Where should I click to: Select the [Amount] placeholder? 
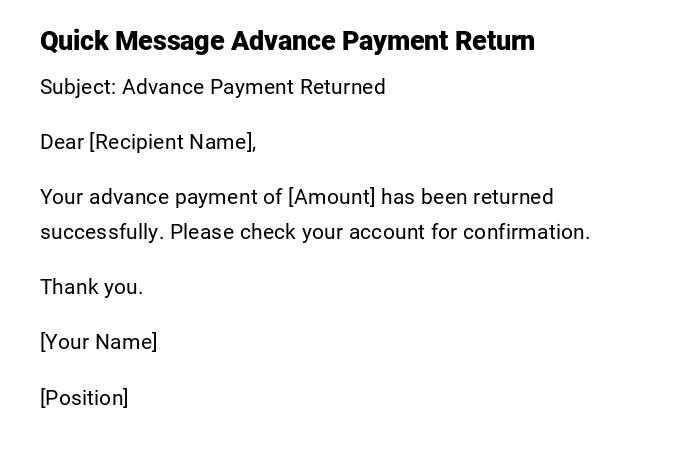point(331,197)
